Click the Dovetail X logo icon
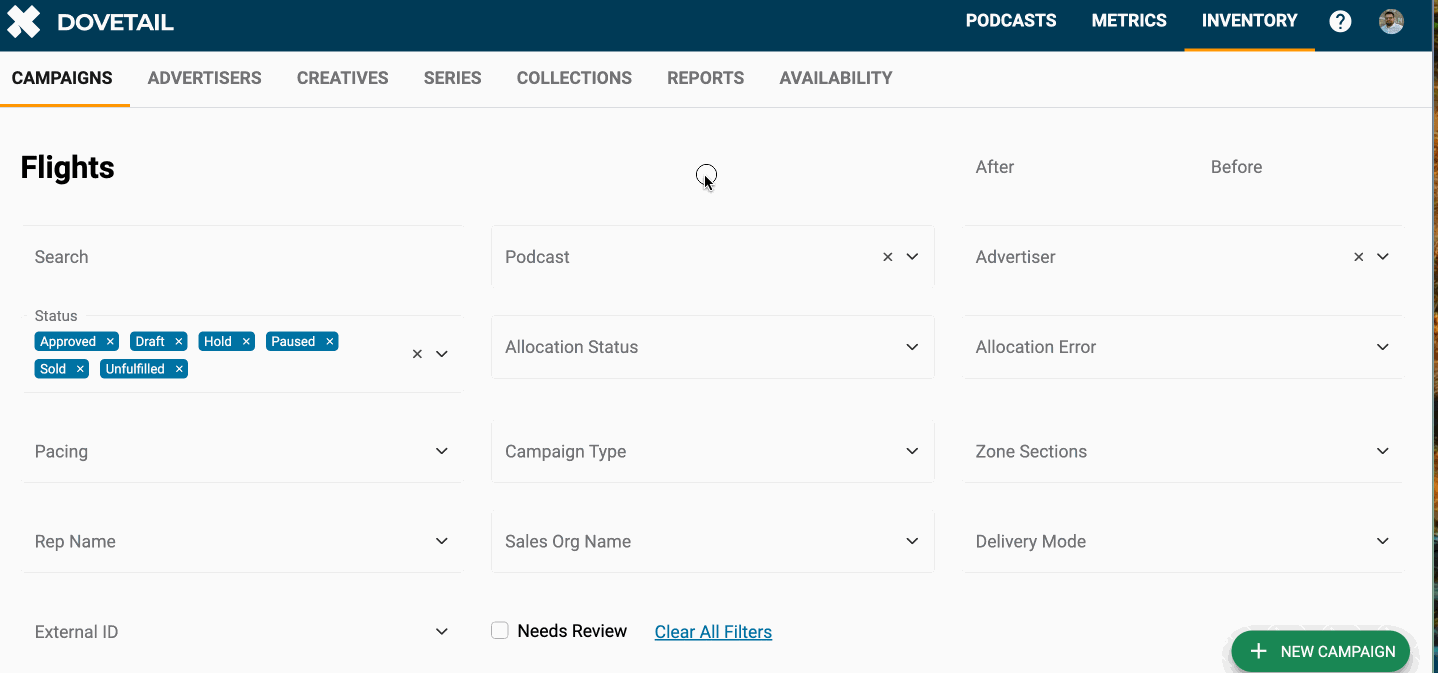The image size is (1438, 673). tap(24, 21)
